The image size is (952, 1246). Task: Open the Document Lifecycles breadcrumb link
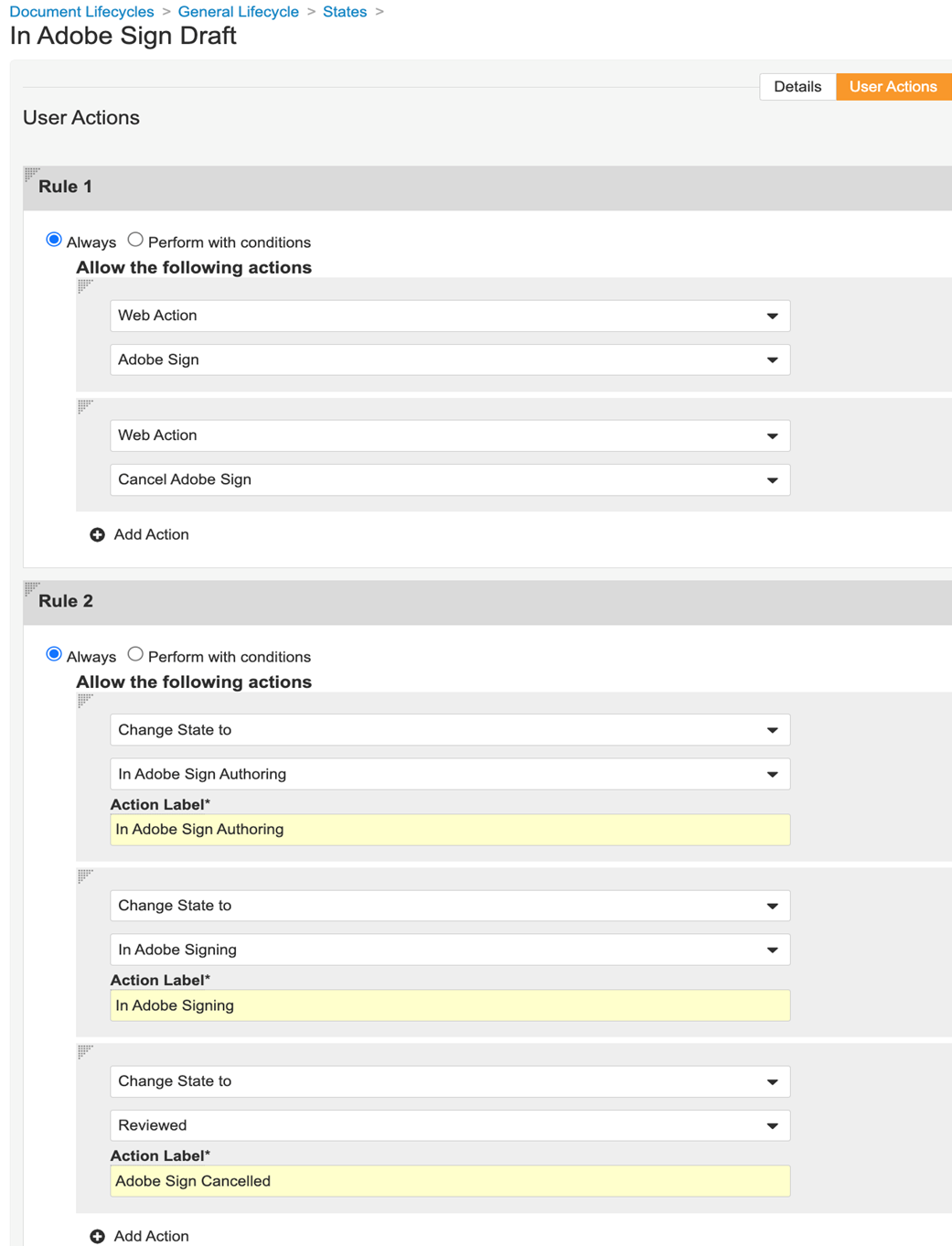tap(80, 11)
